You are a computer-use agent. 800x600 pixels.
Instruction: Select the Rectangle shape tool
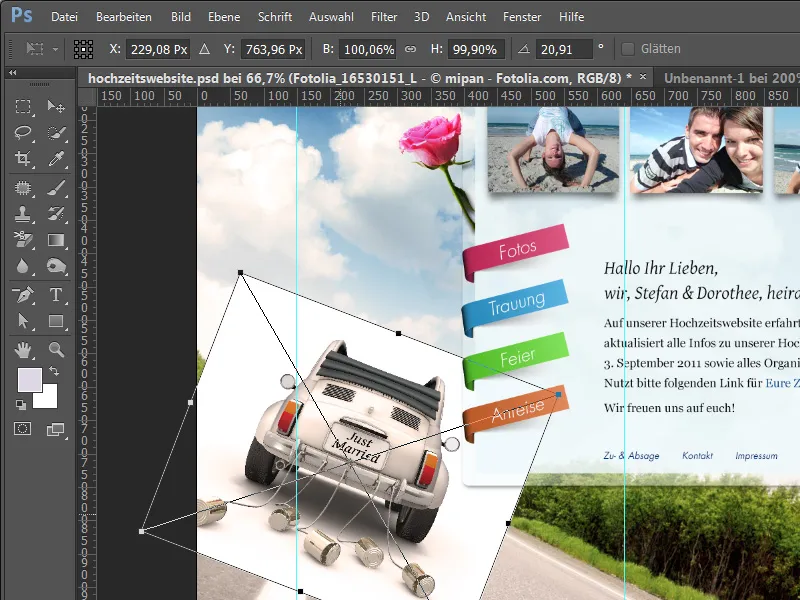coord(56,321)
